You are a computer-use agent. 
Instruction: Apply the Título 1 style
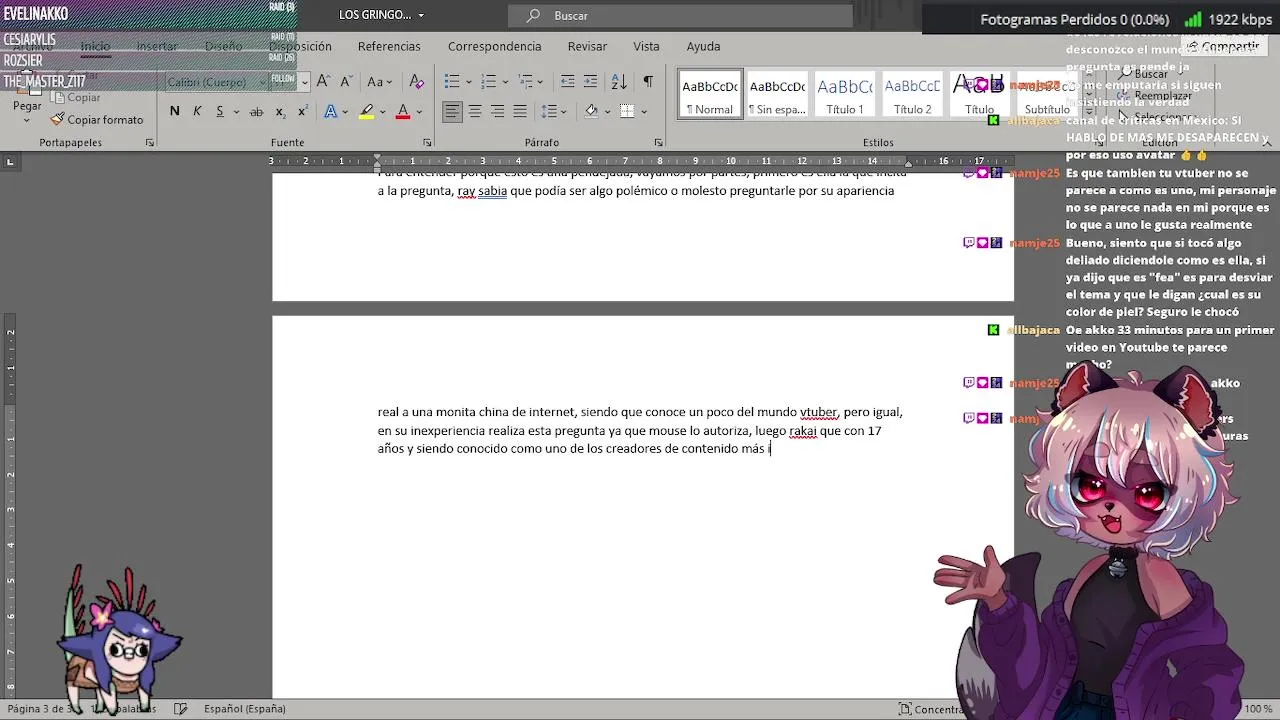tap(845, 94)
